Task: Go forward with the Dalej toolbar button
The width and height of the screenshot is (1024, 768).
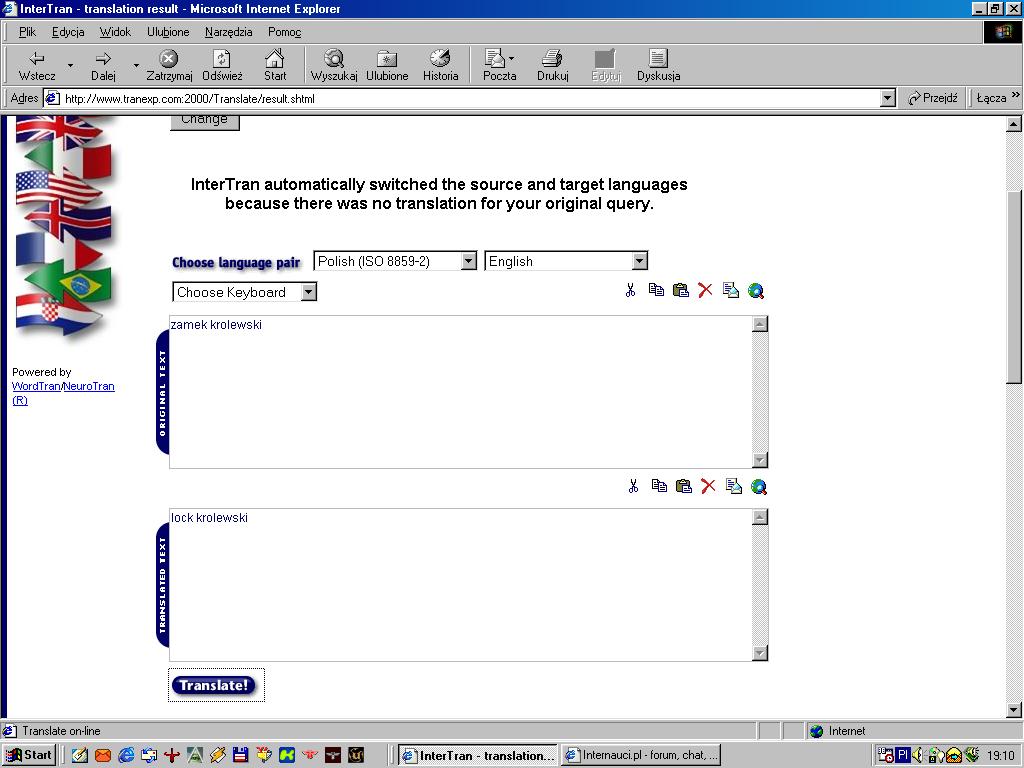Action: coord(103,65)
